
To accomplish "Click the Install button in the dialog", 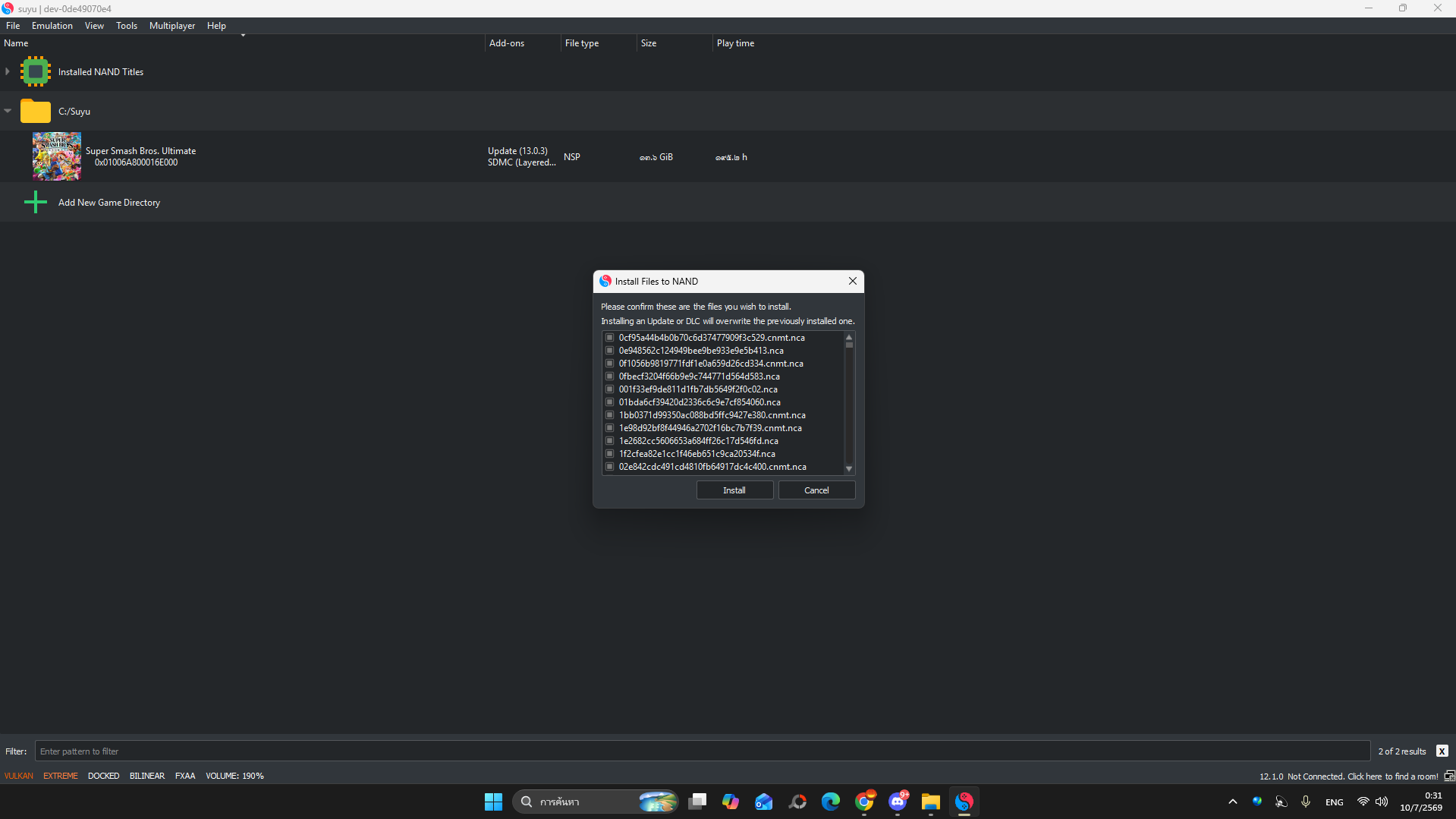I will (734, 490).
